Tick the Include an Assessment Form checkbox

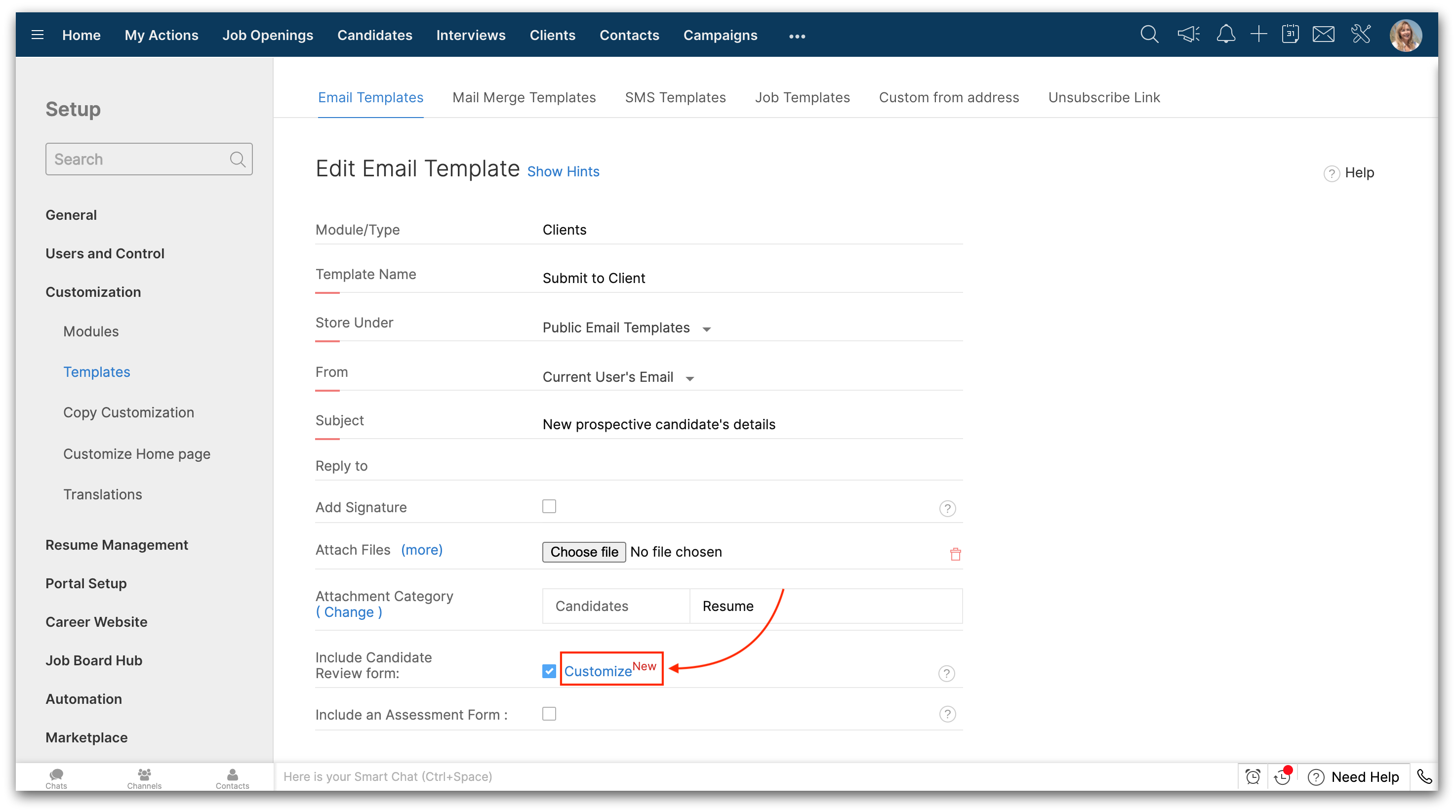549,714
